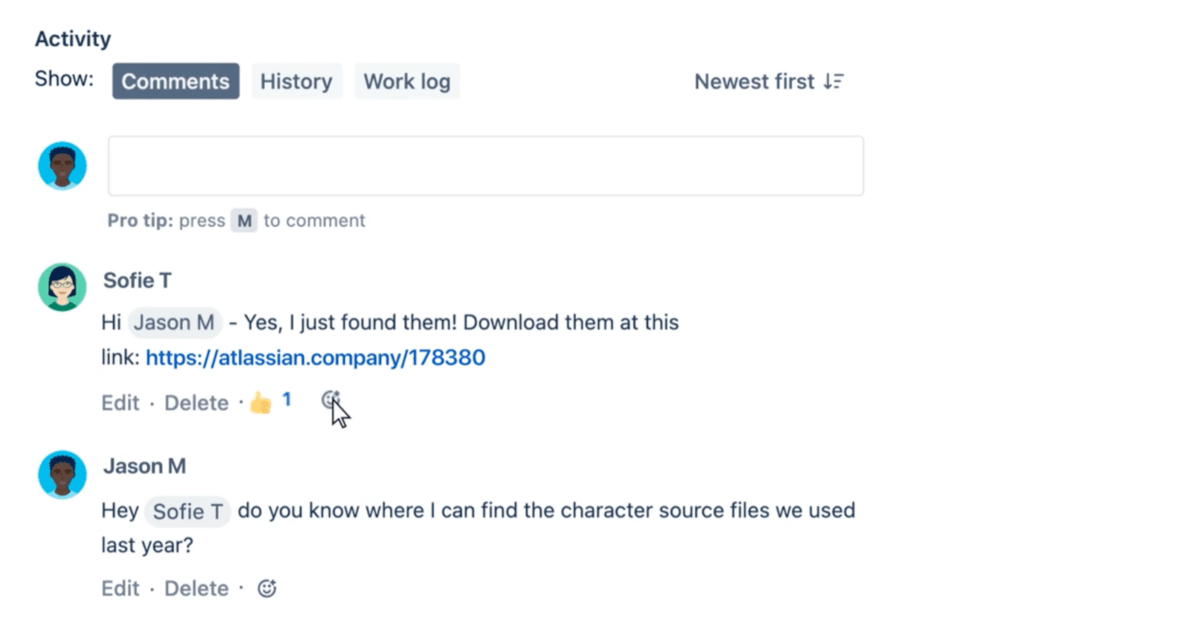The image size is (1200, 629).
Task: Click the Sofie T mention in Jason's comment
Action: 188,511
